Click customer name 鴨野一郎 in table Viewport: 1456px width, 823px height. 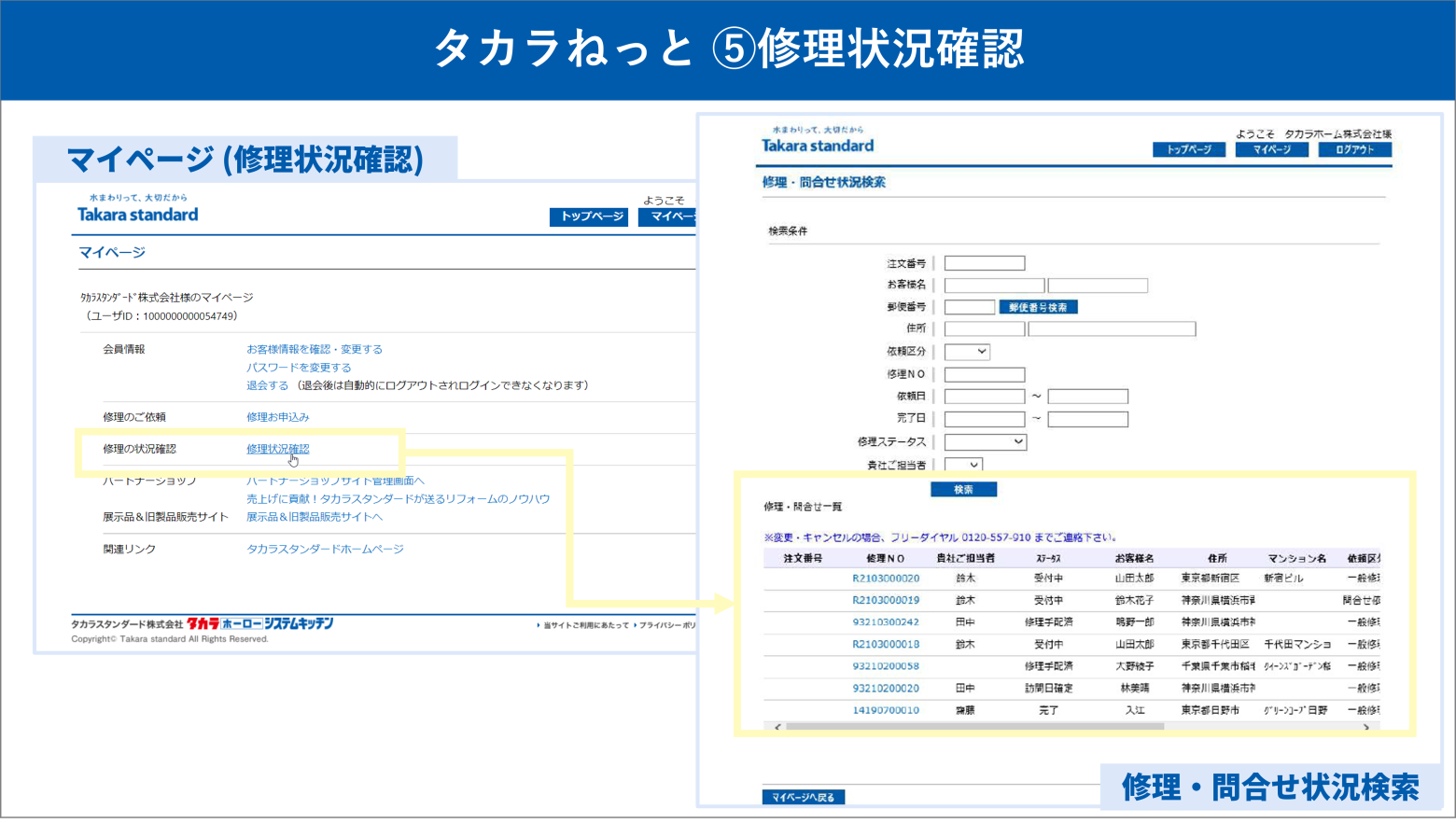[1134, 622]
